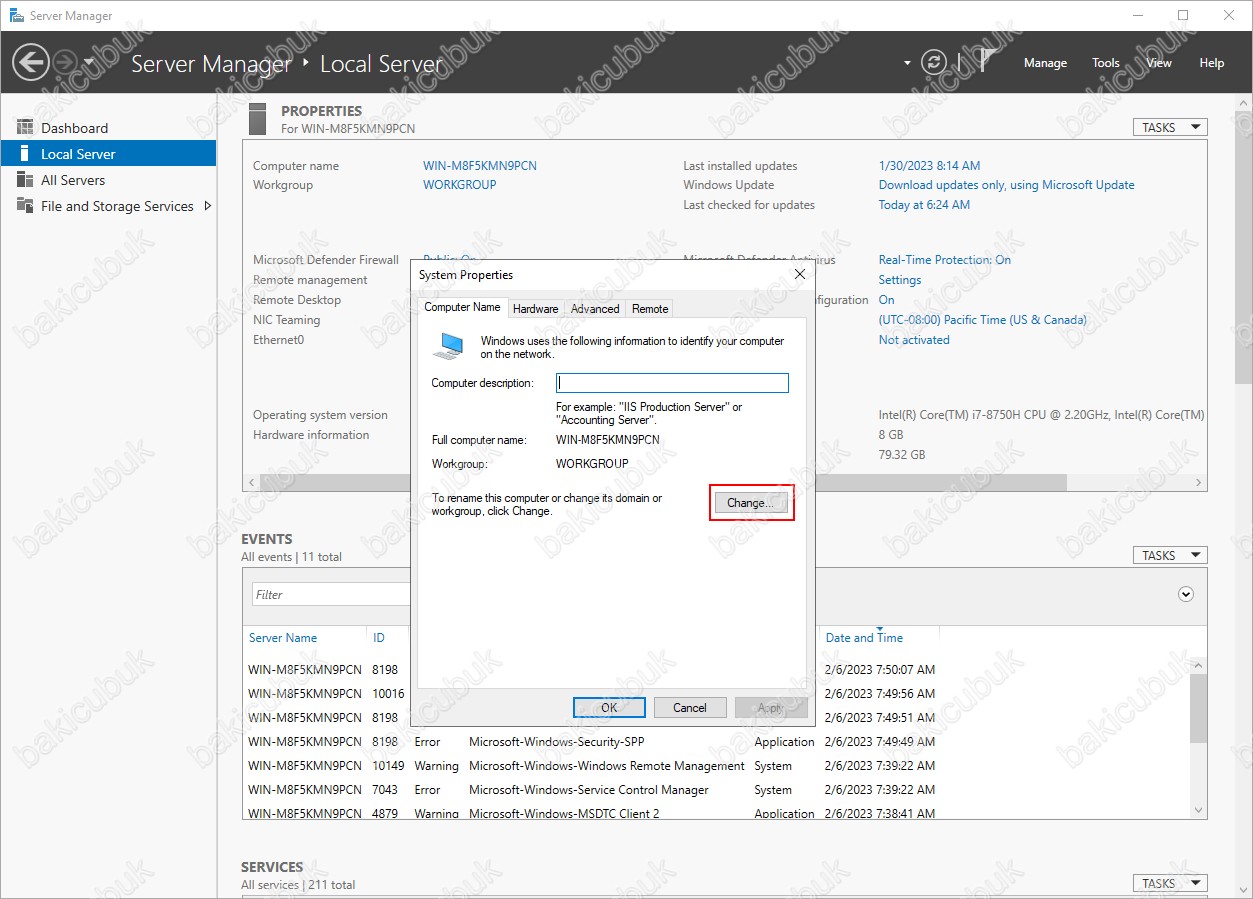
Task: Expand the events filter options chevron
Action: [x=1186, y=594]
